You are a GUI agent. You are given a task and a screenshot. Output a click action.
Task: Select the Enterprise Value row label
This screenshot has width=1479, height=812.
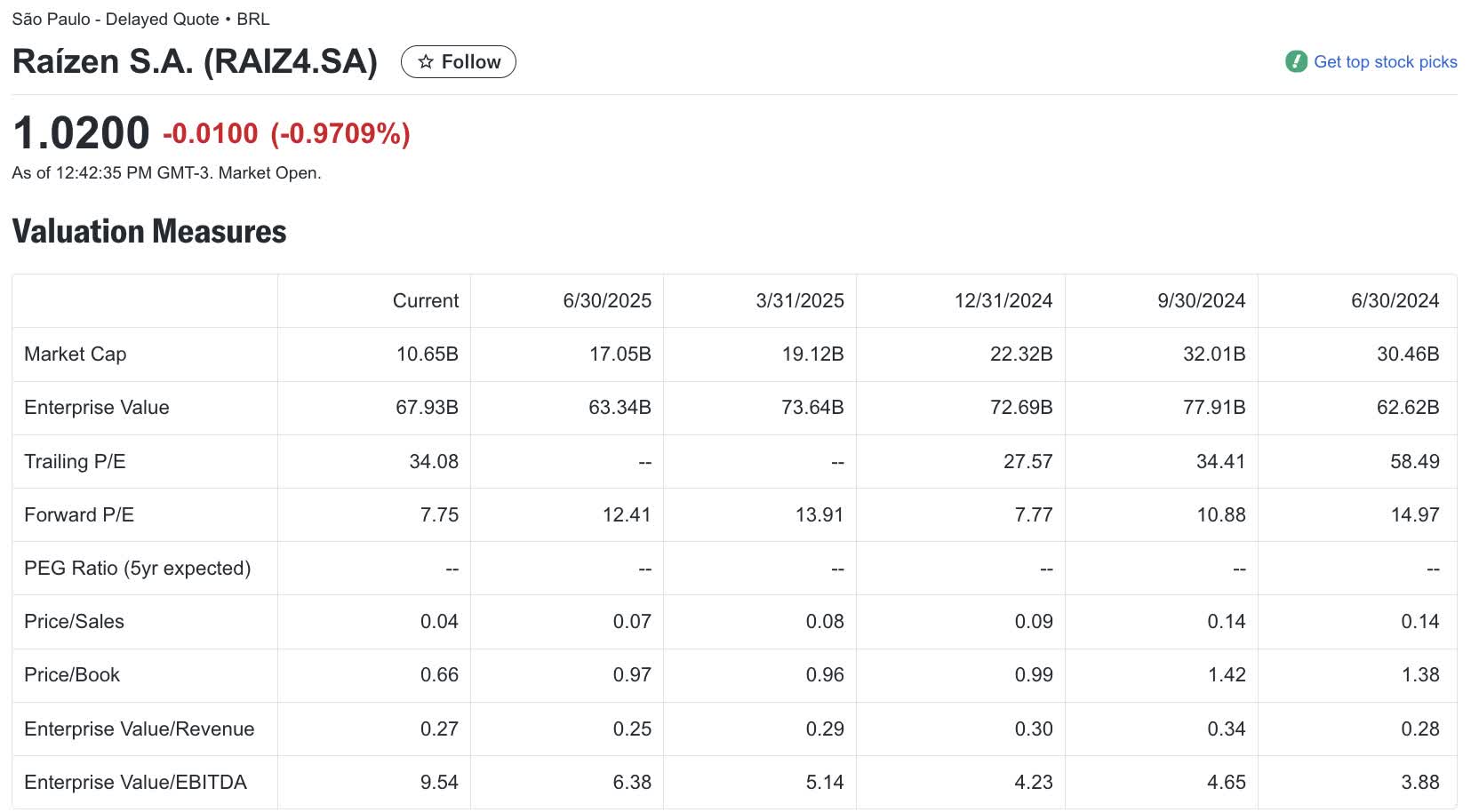[97, 408]
